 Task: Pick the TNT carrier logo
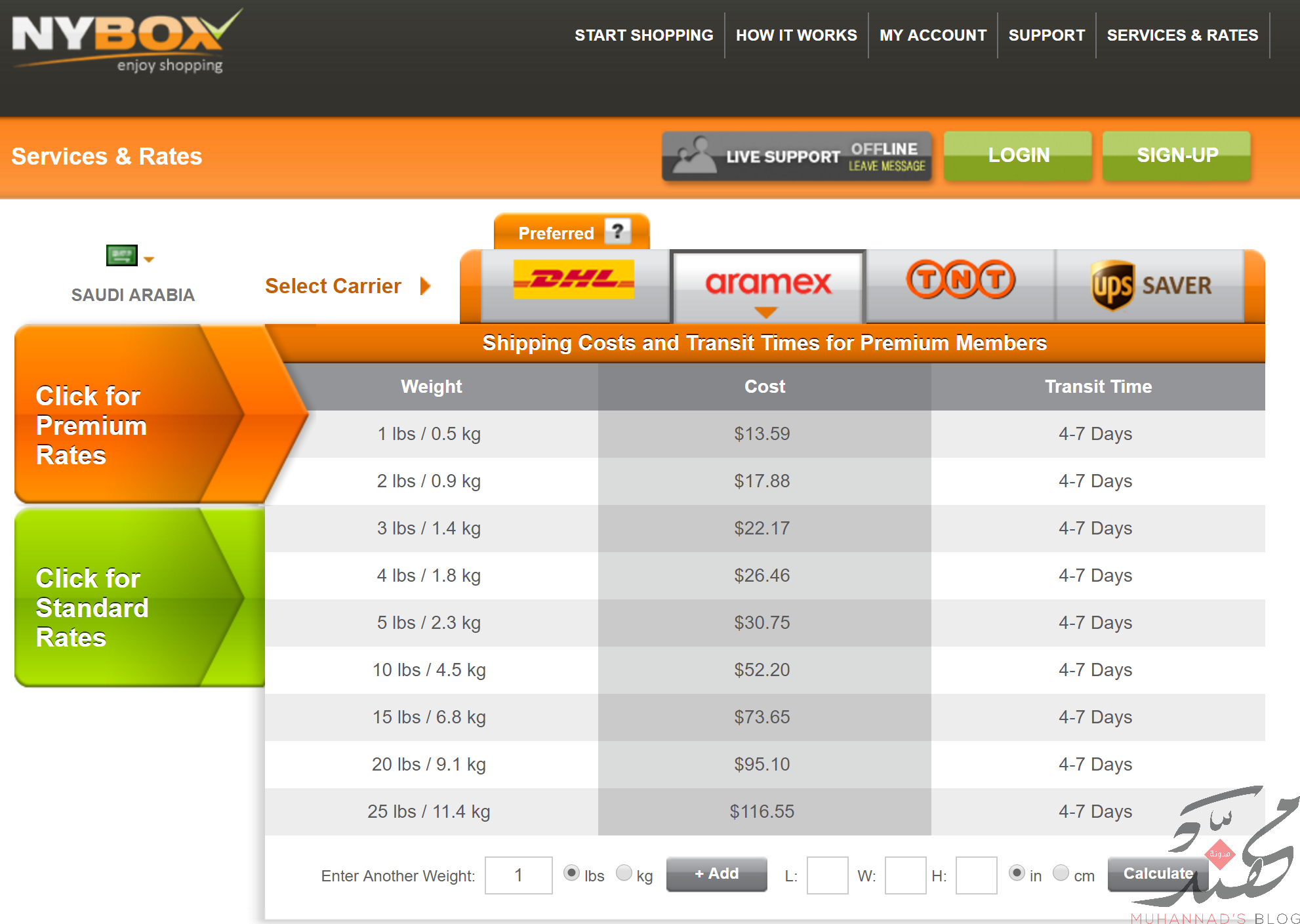(x=961, y=279)
